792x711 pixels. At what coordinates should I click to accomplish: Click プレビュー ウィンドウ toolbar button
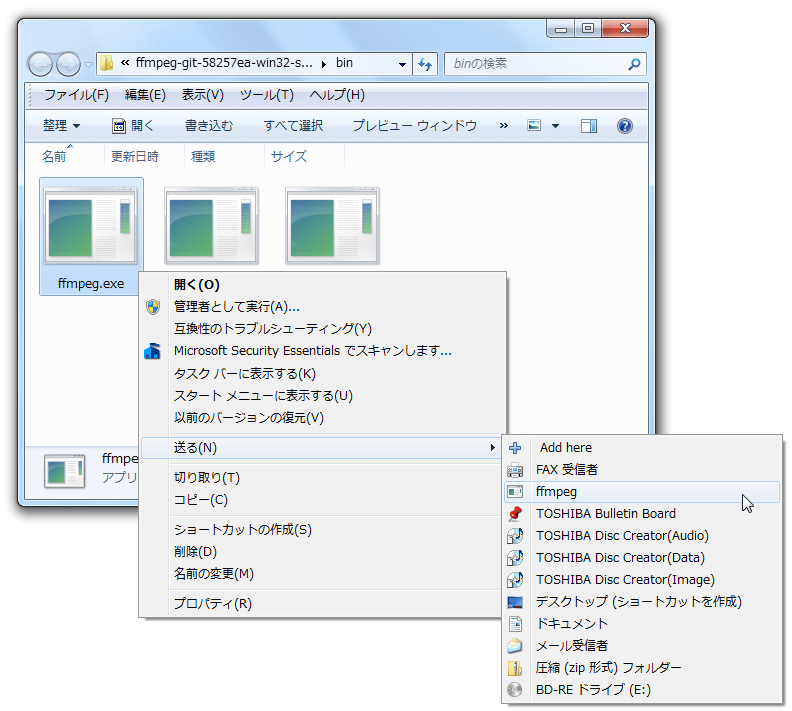tap(414, 125)
